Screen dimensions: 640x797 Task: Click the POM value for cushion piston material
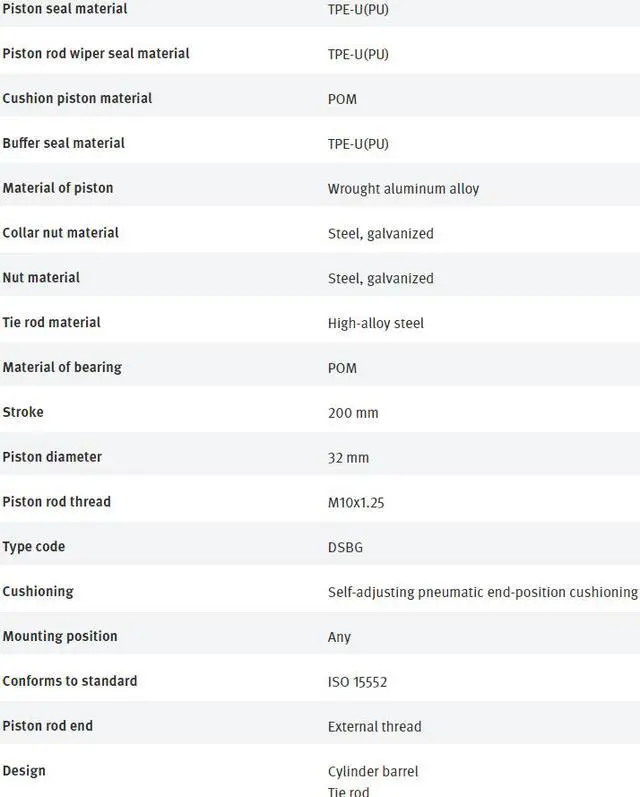[x=342, y=99]
